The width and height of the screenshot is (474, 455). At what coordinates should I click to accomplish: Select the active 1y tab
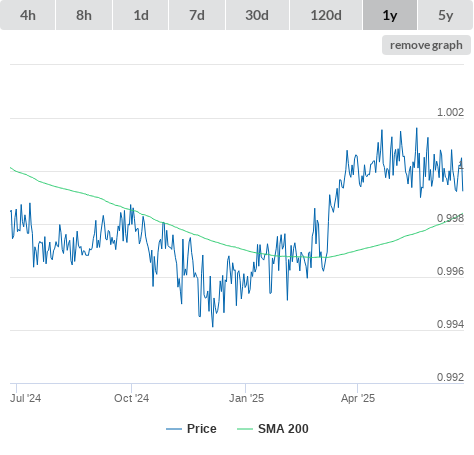point(390,15)
